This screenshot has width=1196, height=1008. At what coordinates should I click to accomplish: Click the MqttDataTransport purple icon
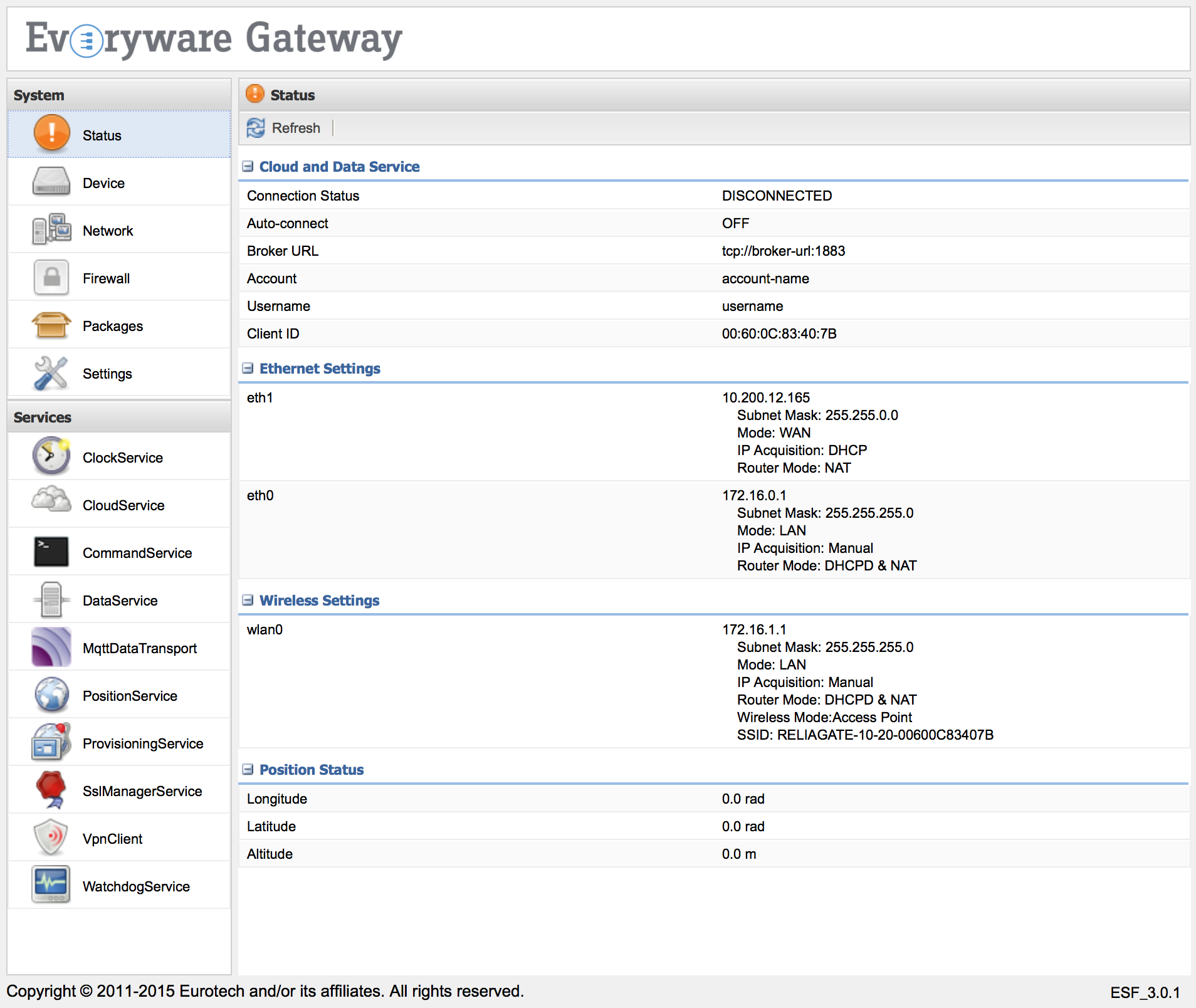51,647
